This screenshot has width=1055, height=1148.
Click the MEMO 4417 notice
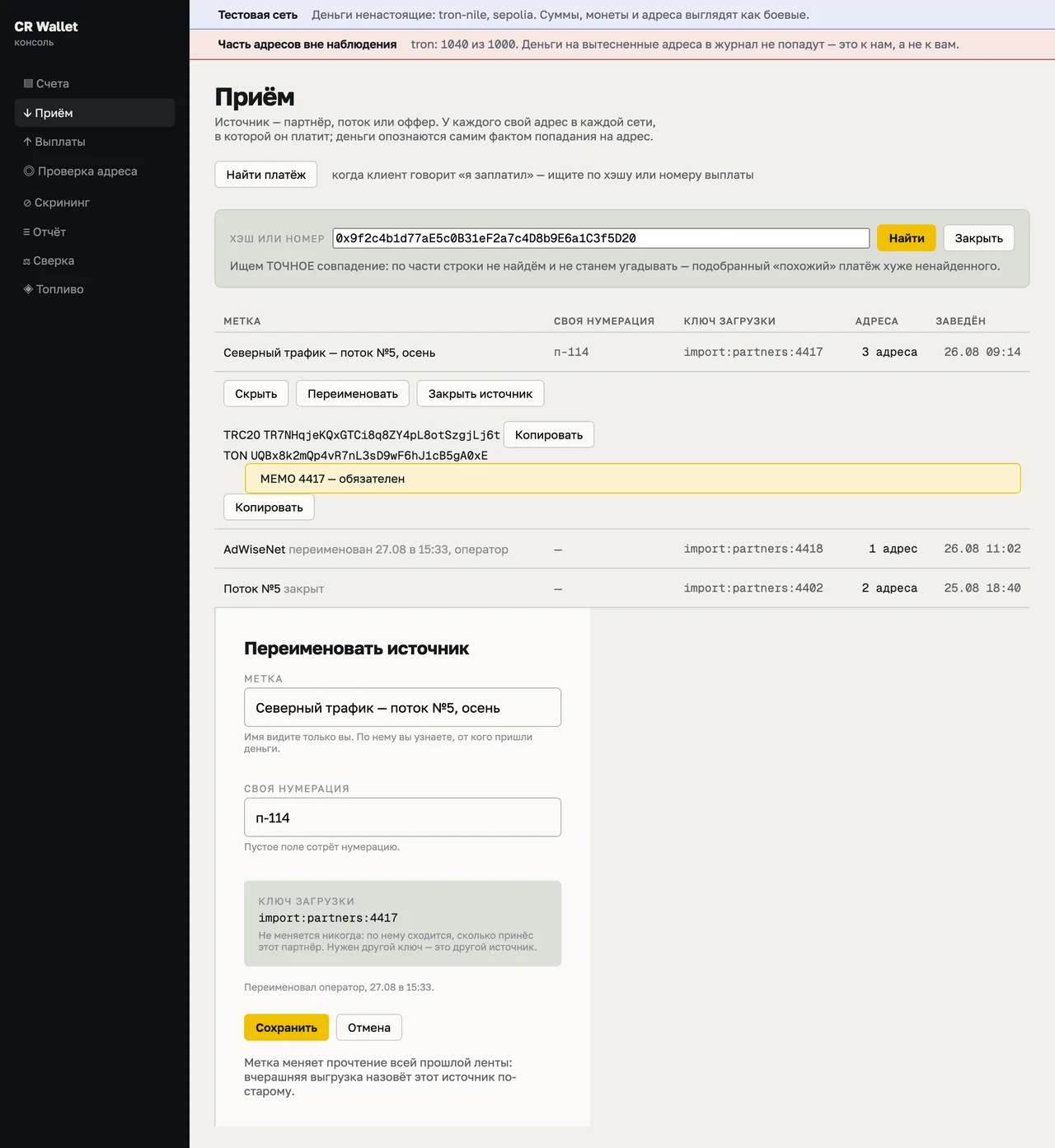coord(633,479)
